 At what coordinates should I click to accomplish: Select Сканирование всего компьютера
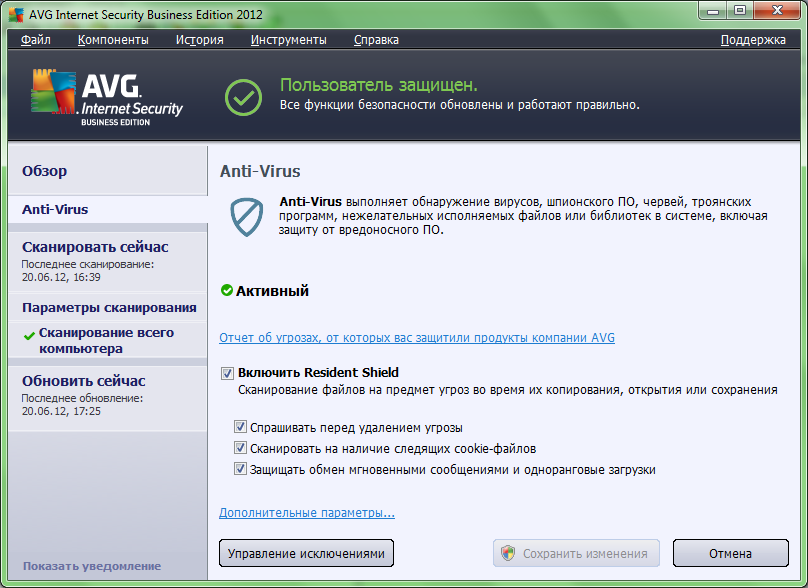tap(108, 340)
